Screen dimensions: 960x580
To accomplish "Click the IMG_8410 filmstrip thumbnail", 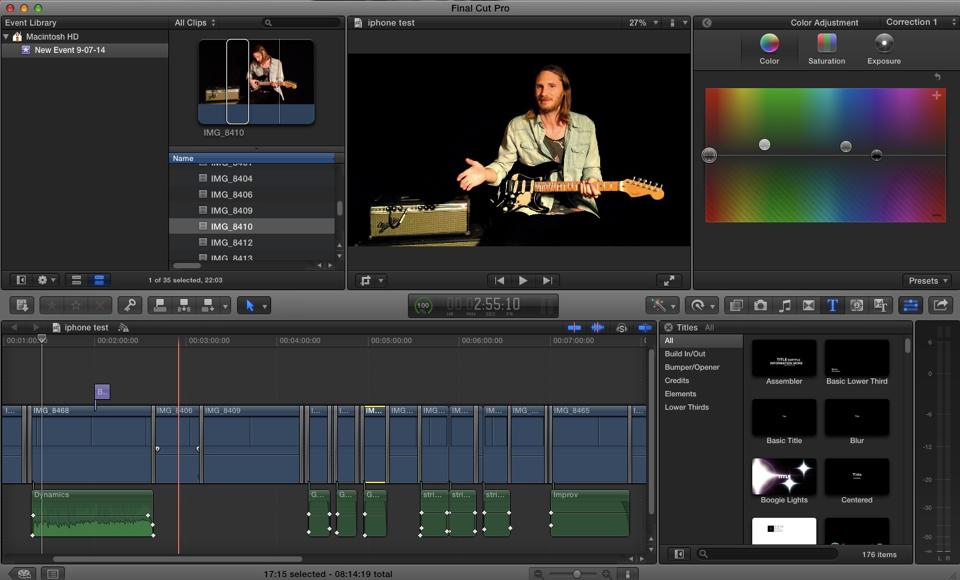I will (x=256, y=82).
